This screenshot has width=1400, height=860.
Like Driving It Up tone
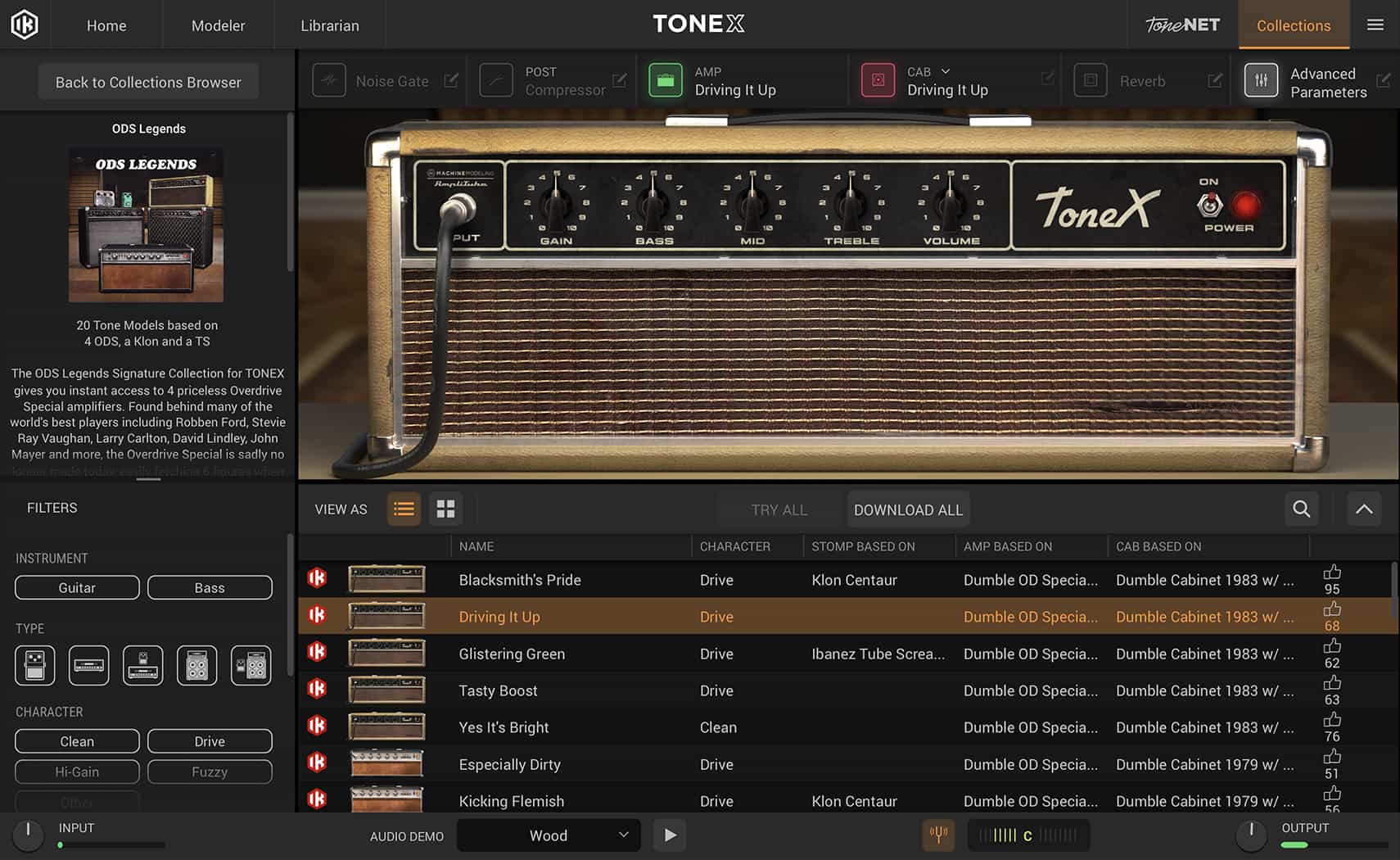click(1332, 609)
